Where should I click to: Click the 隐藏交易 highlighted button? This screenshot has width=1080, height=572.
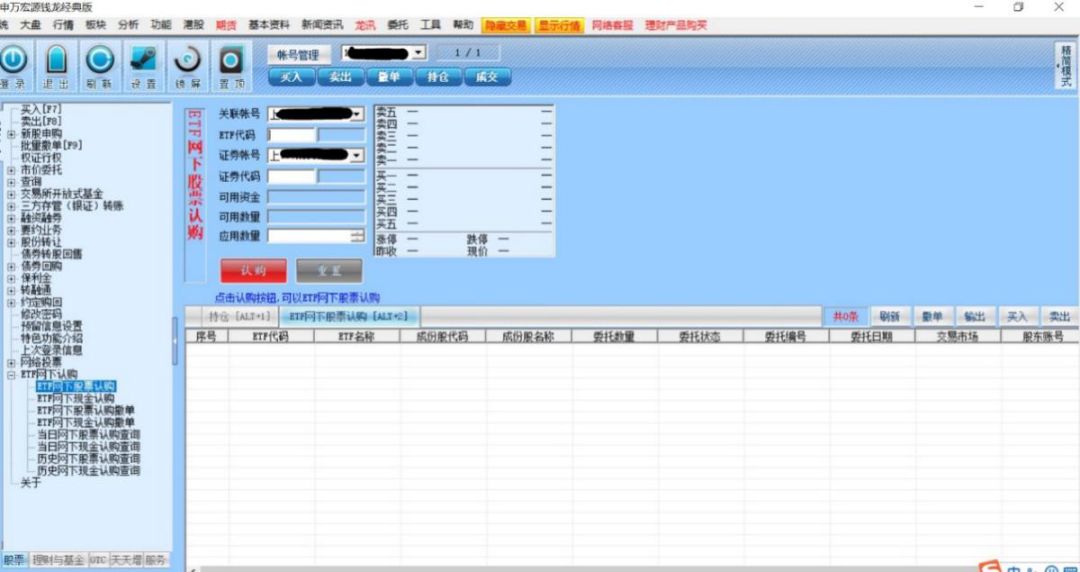coord(506,26)
